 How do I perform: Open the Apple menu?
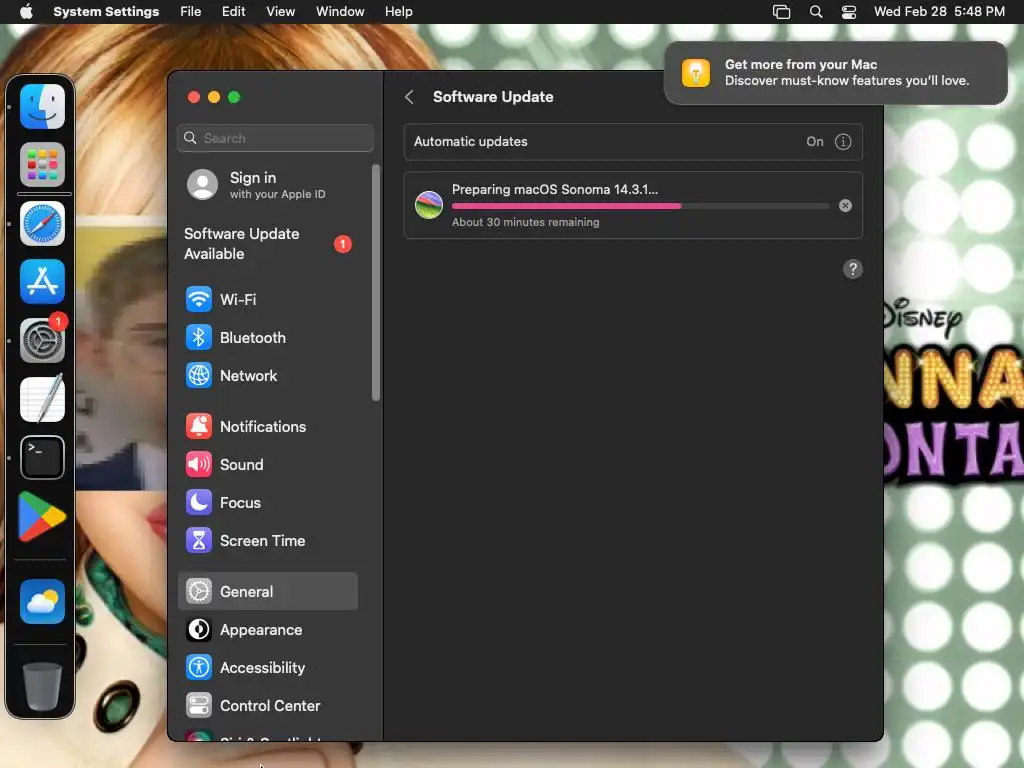click(x=26, y=12)
